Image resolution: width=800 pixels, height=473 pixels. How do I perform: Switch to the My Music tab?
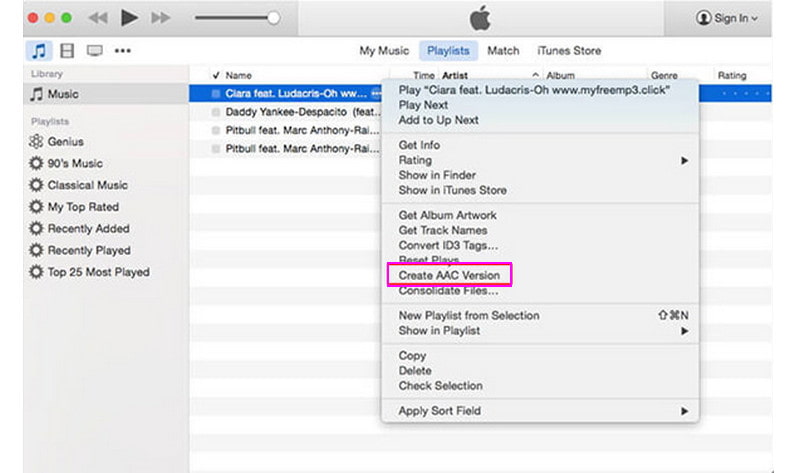384,51
